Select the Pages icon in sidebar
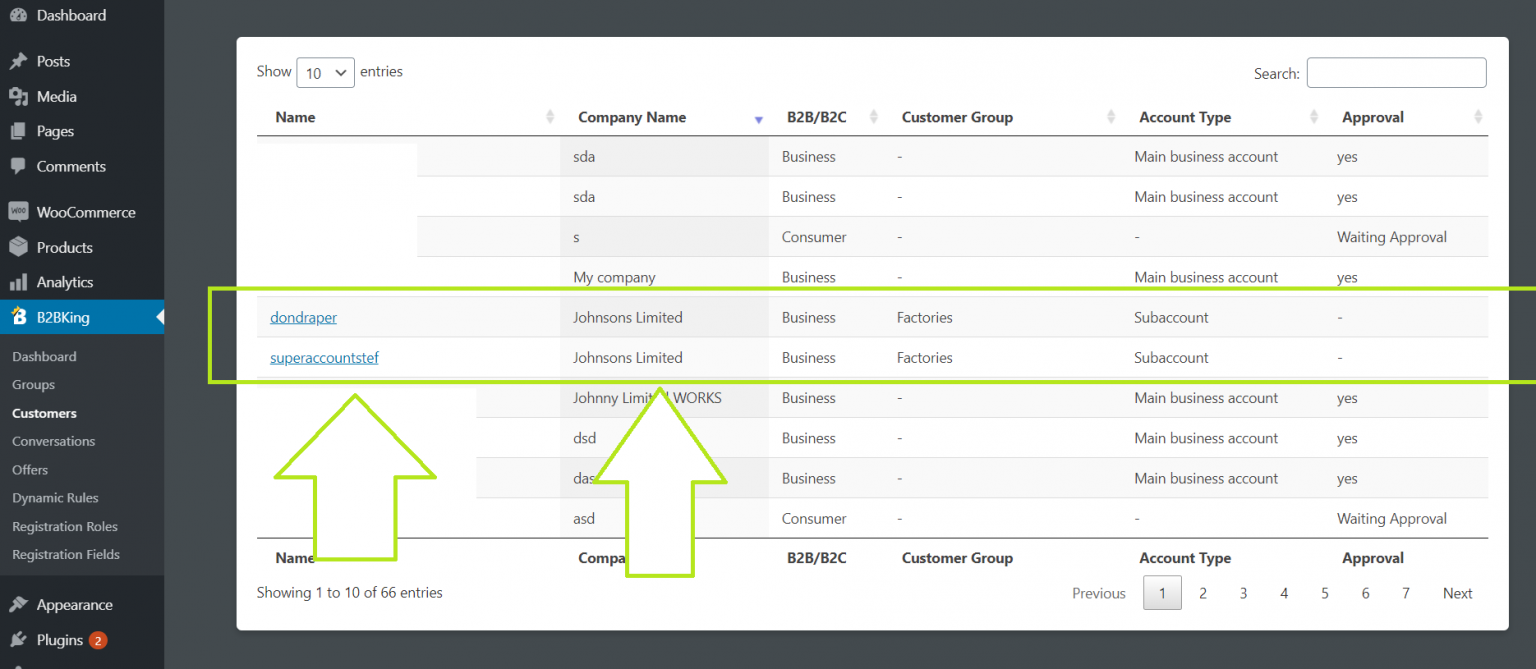Screen dimensions: 1536x669 coord(20,131)
